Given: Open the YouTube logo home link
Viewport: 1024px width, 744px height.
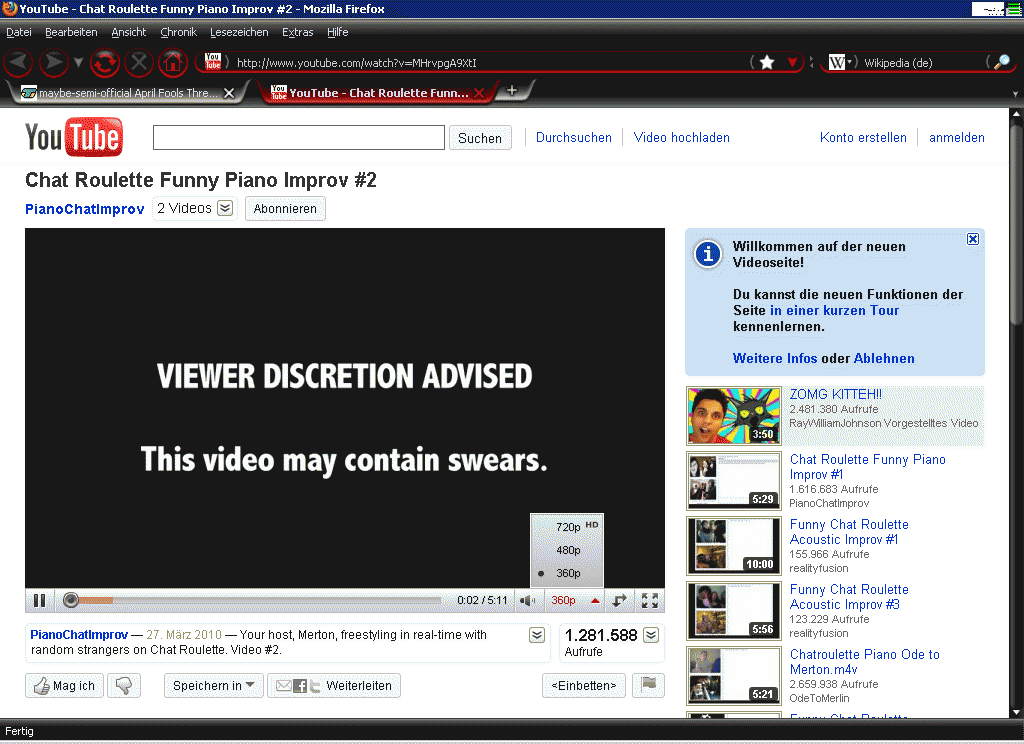Looking at the screenshot, I should pyautogui.click(x=74, y=137).
